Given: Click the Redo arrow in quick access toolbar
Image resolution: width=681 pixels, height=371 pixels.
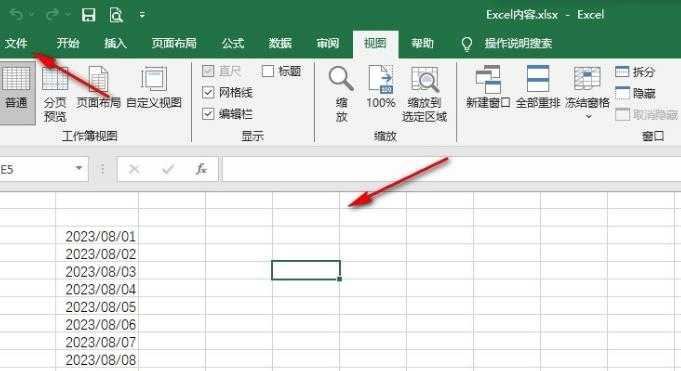Looking at the screenshot, I should 53,15.
